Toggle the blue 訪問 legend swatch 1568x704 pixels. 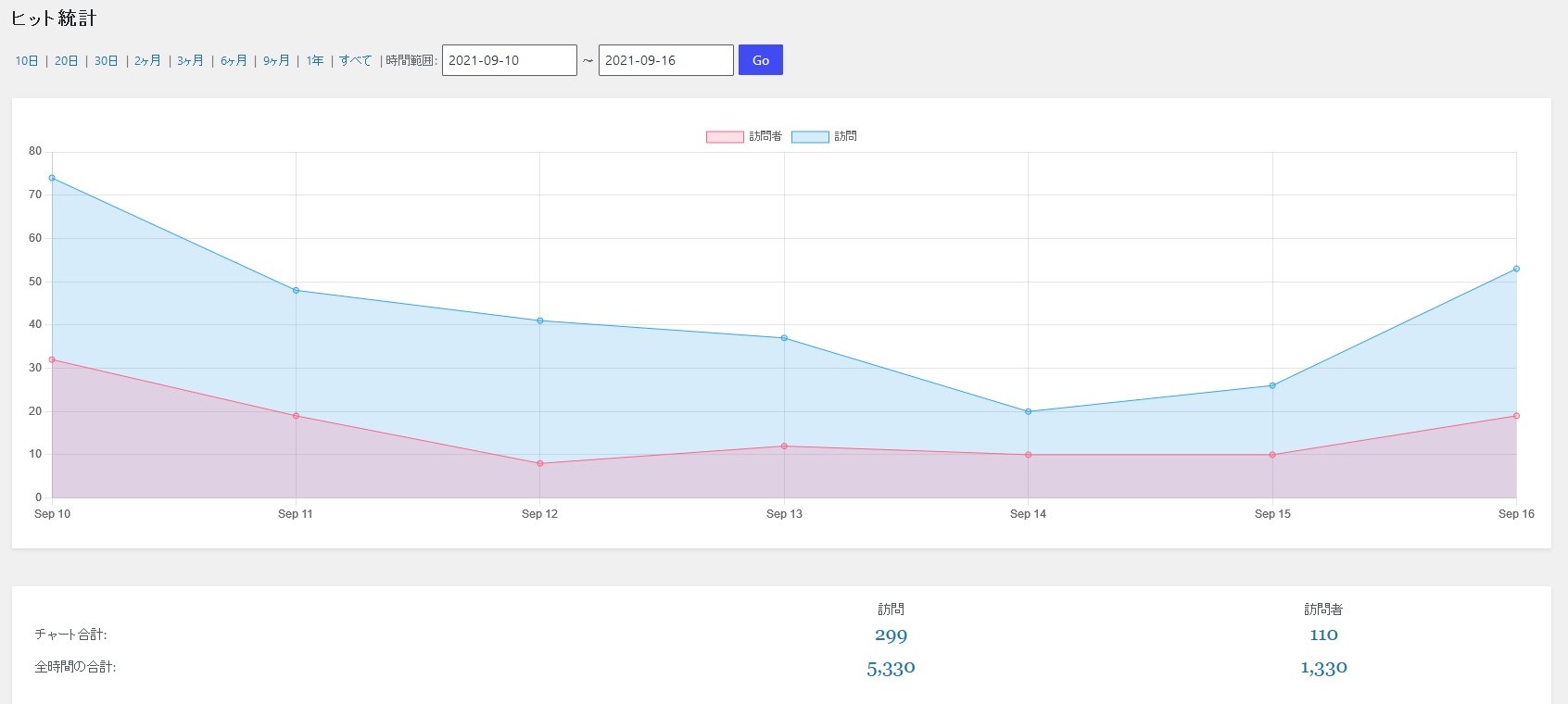pos(810,137)
